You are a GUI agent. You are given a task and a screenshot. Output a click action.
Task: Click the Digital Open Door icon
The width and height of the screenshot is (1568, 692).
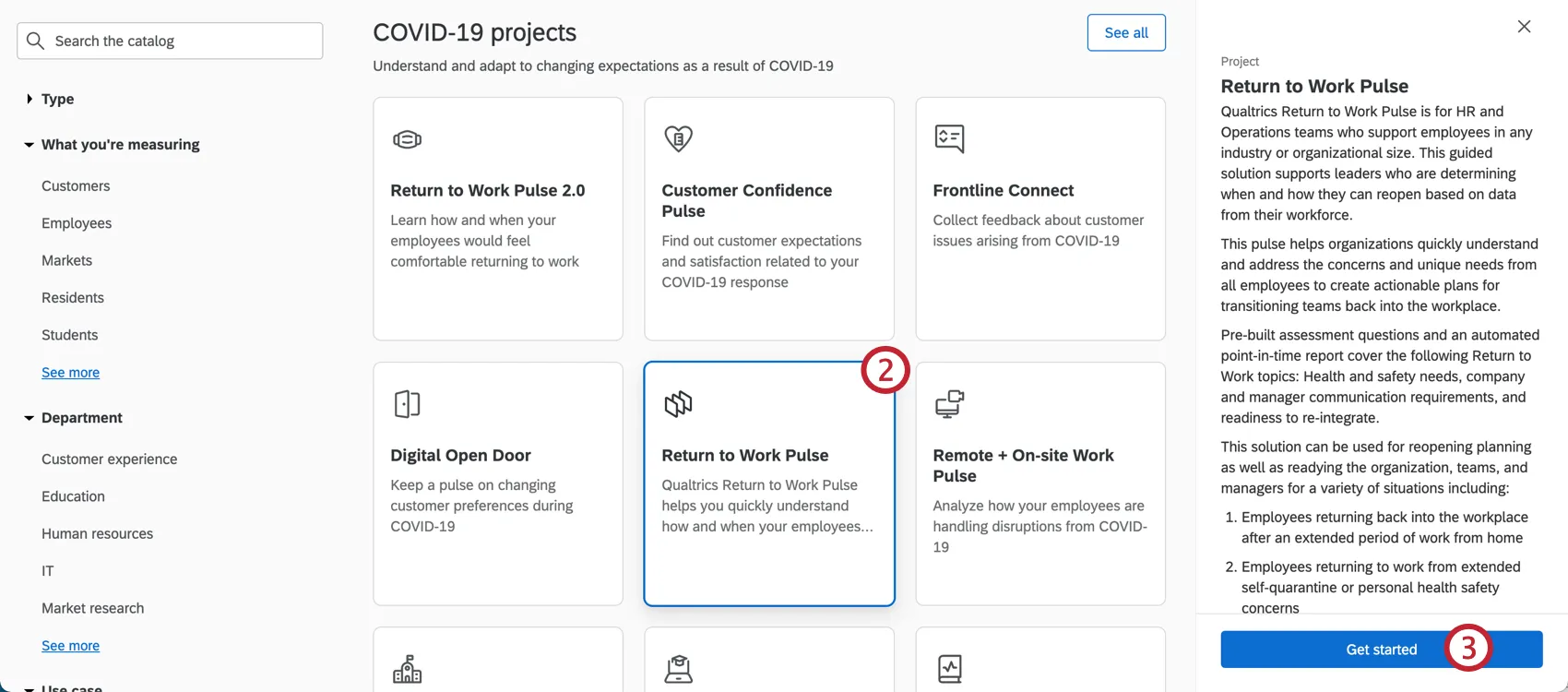(407, 404)
